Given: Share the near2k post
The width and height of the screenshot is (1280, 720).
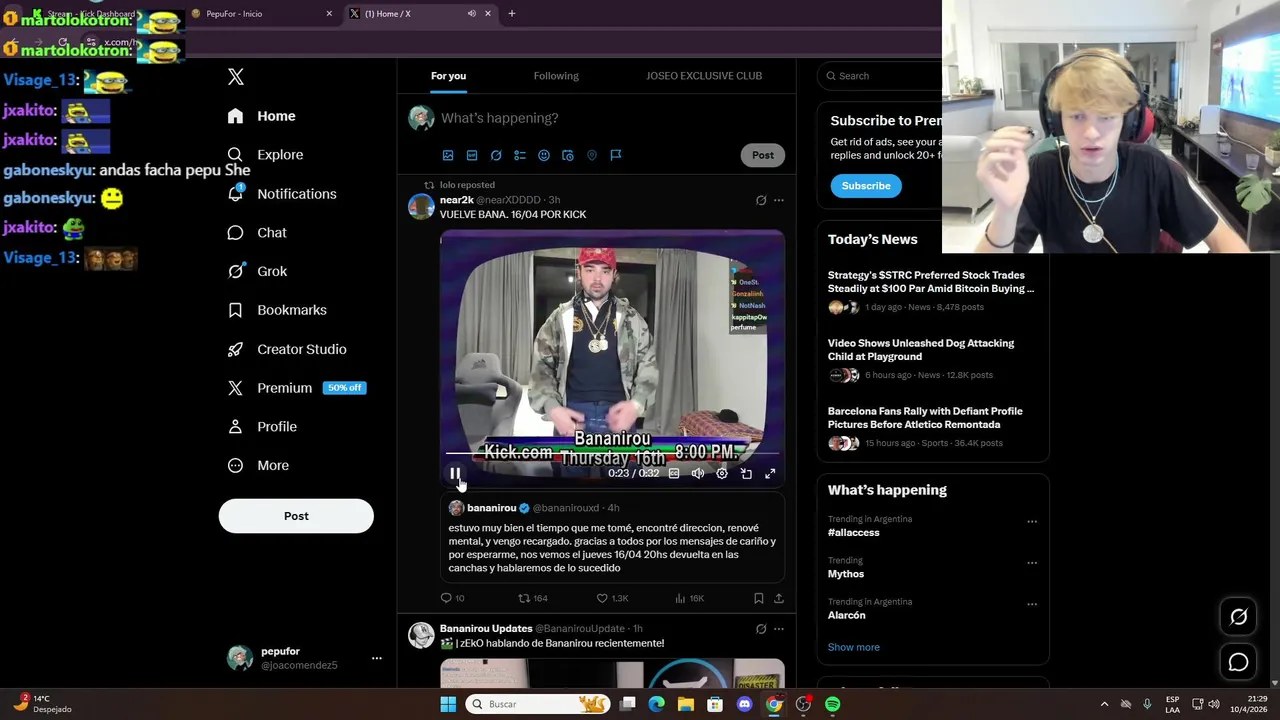Looking at the screenshot, I should pyautogui.click(x=779, y=598).
